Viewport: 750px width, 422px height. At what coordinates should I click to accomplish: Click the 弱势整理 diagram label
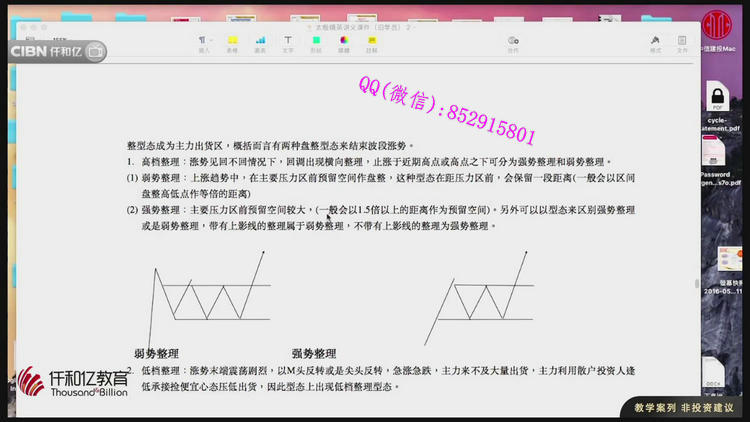point(158,353)
